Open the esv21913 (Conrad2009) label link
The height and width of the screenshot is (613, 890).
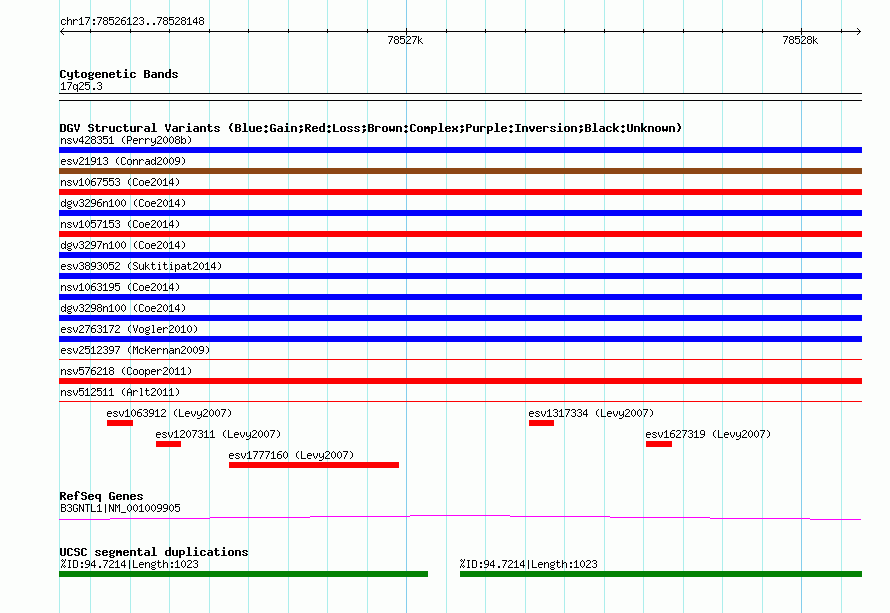(123, 161)
